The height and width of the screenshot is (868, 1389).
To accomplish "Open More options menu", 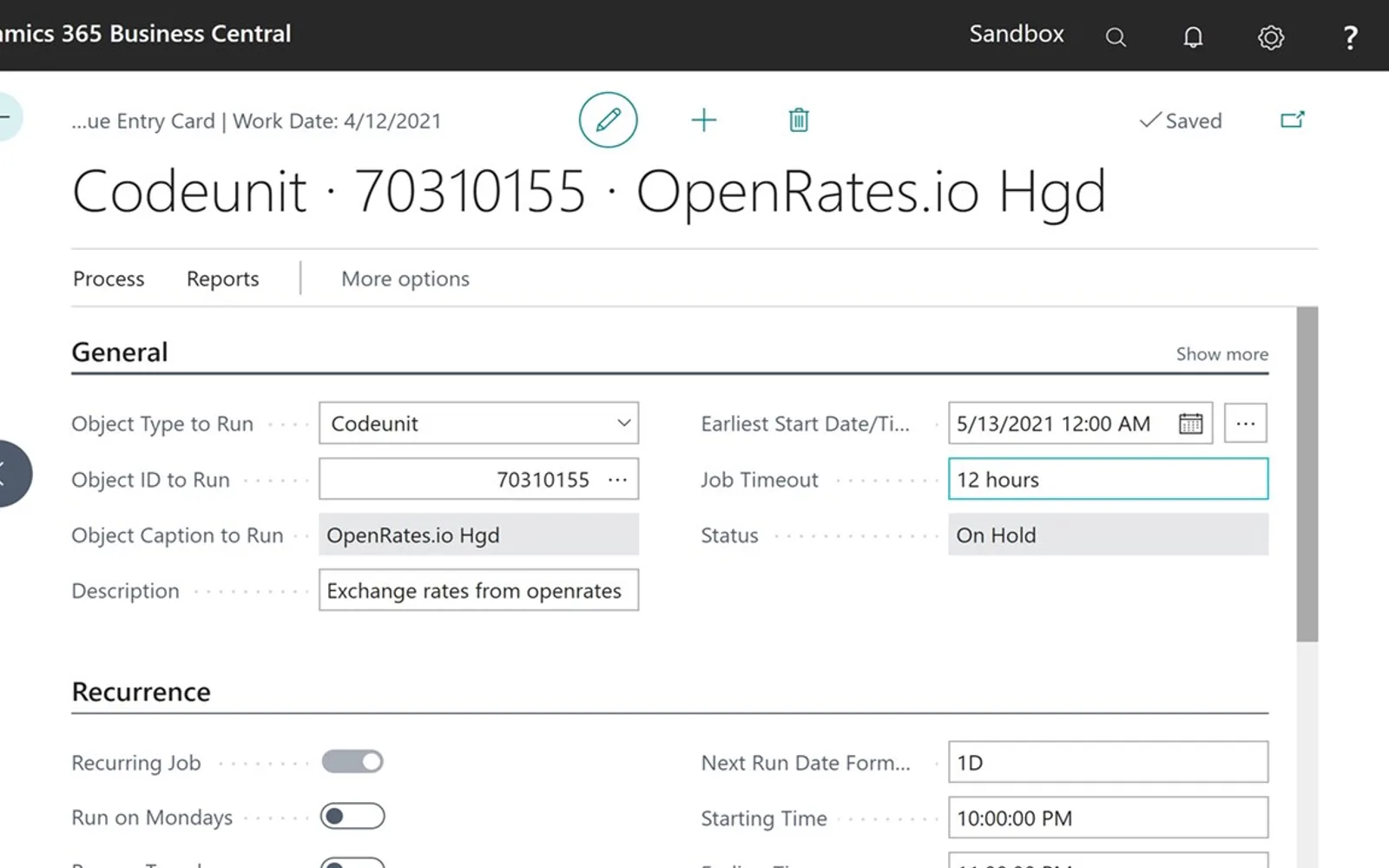I will [405, 279].
